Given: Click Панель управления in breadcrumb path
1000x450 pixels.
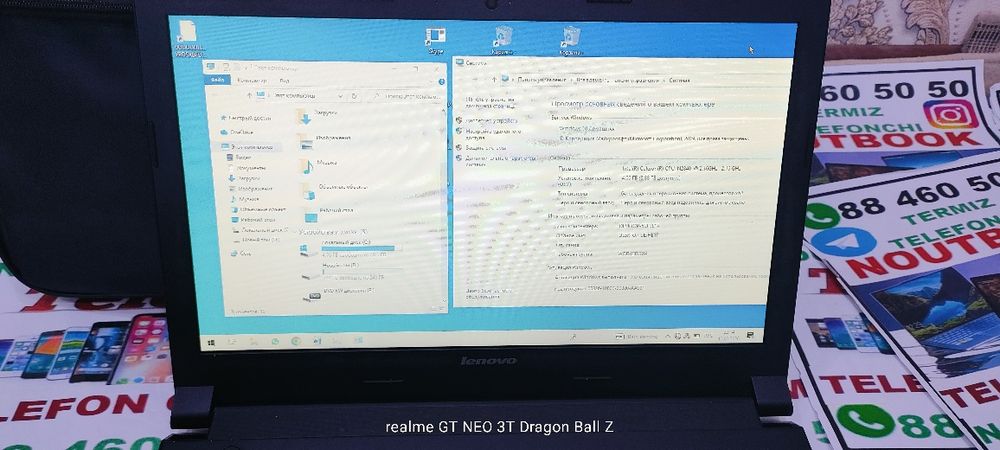Looking at the screenshot, I should click(x=540, y=80).
